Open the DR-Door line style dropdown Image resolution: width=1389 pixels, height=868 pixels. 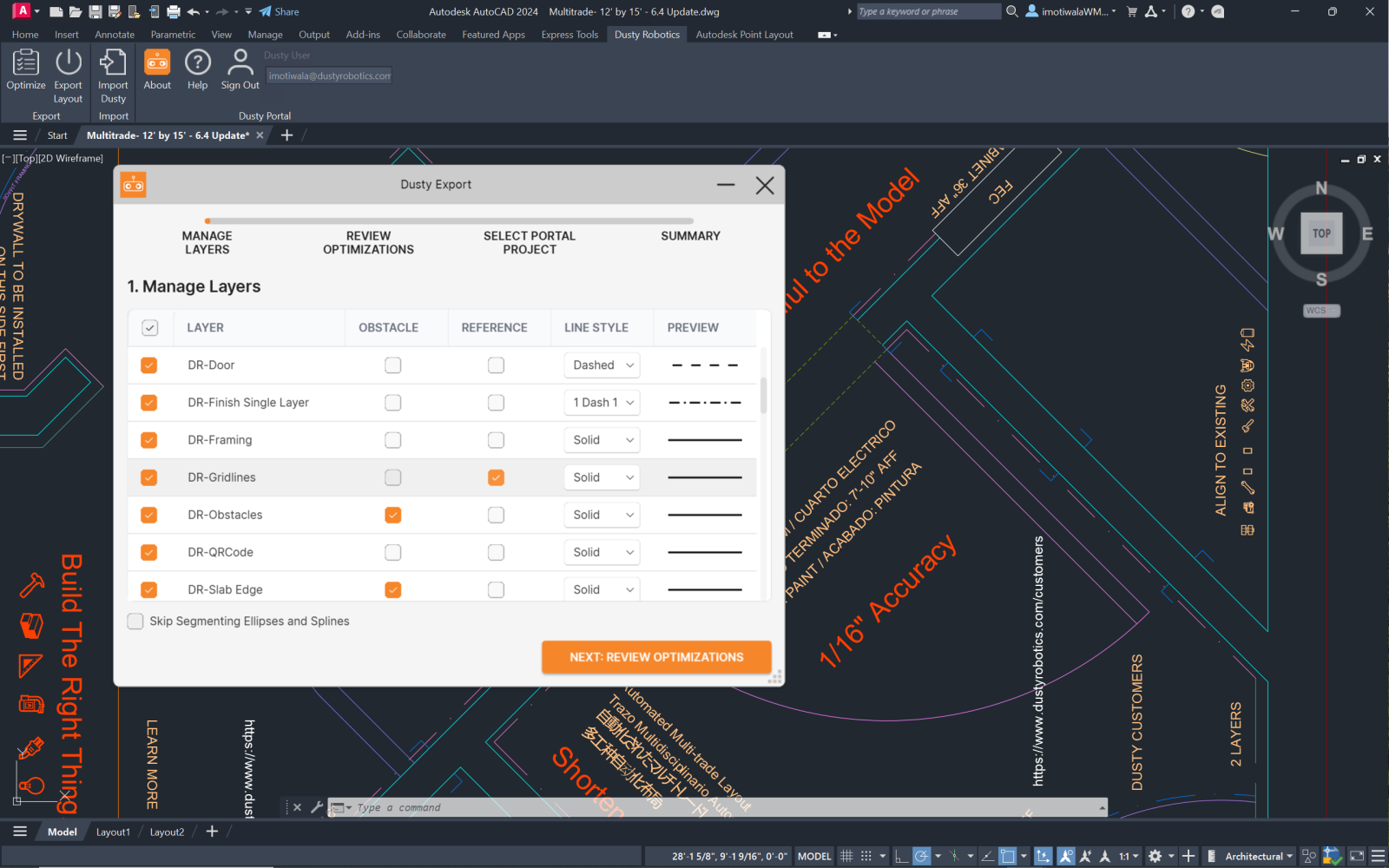602,365
